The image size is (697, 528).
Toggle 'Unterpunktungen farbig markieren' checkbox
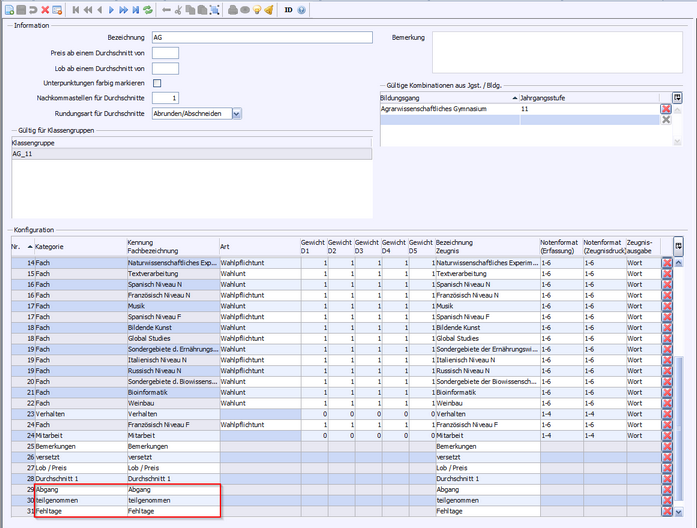(x=157, y=82)
